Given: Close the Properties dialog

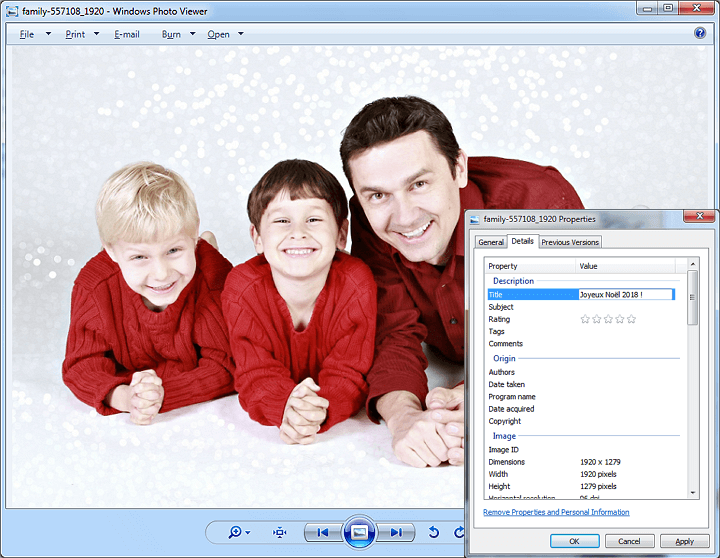Looking at the screenshot, I should pyautogui.click(x=699, y=215).
